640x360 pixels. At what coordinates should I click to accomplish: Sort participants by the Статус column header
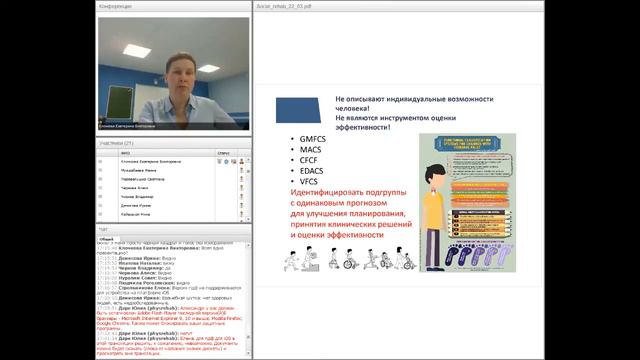coord(228,153)
